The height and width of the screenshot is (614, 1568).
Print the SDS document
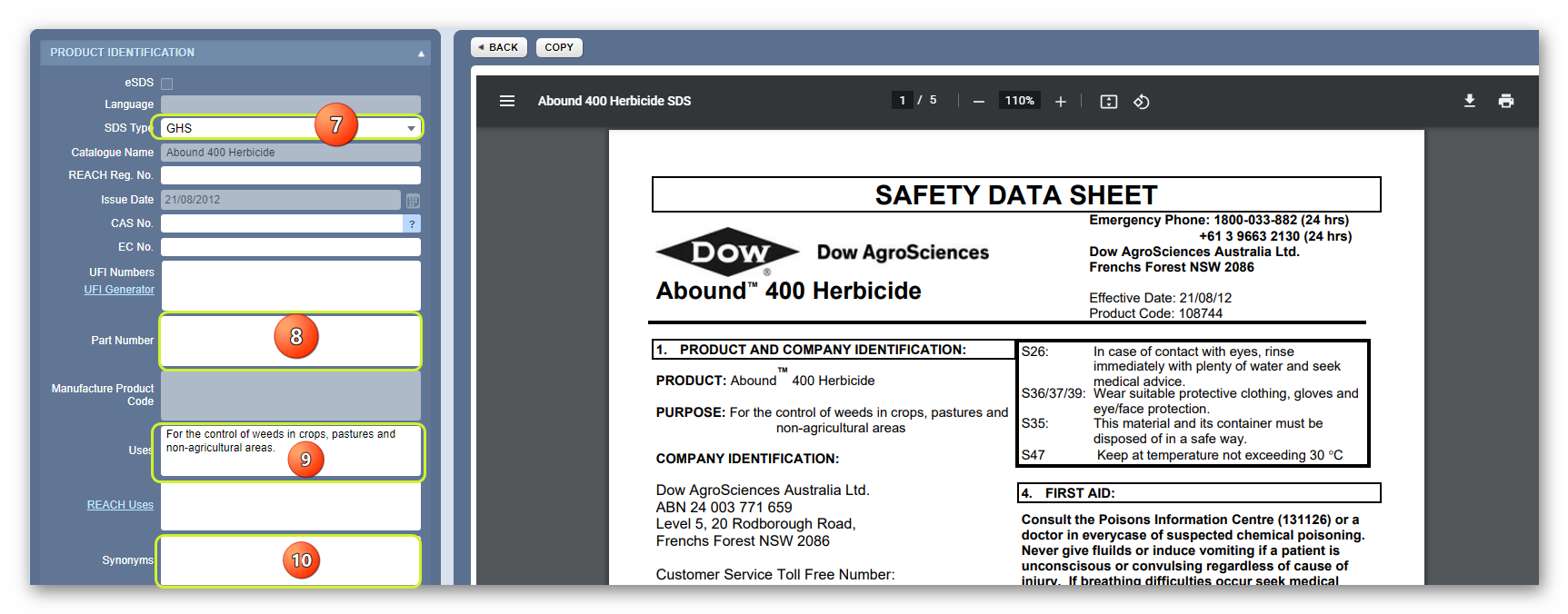point(1506,101)
